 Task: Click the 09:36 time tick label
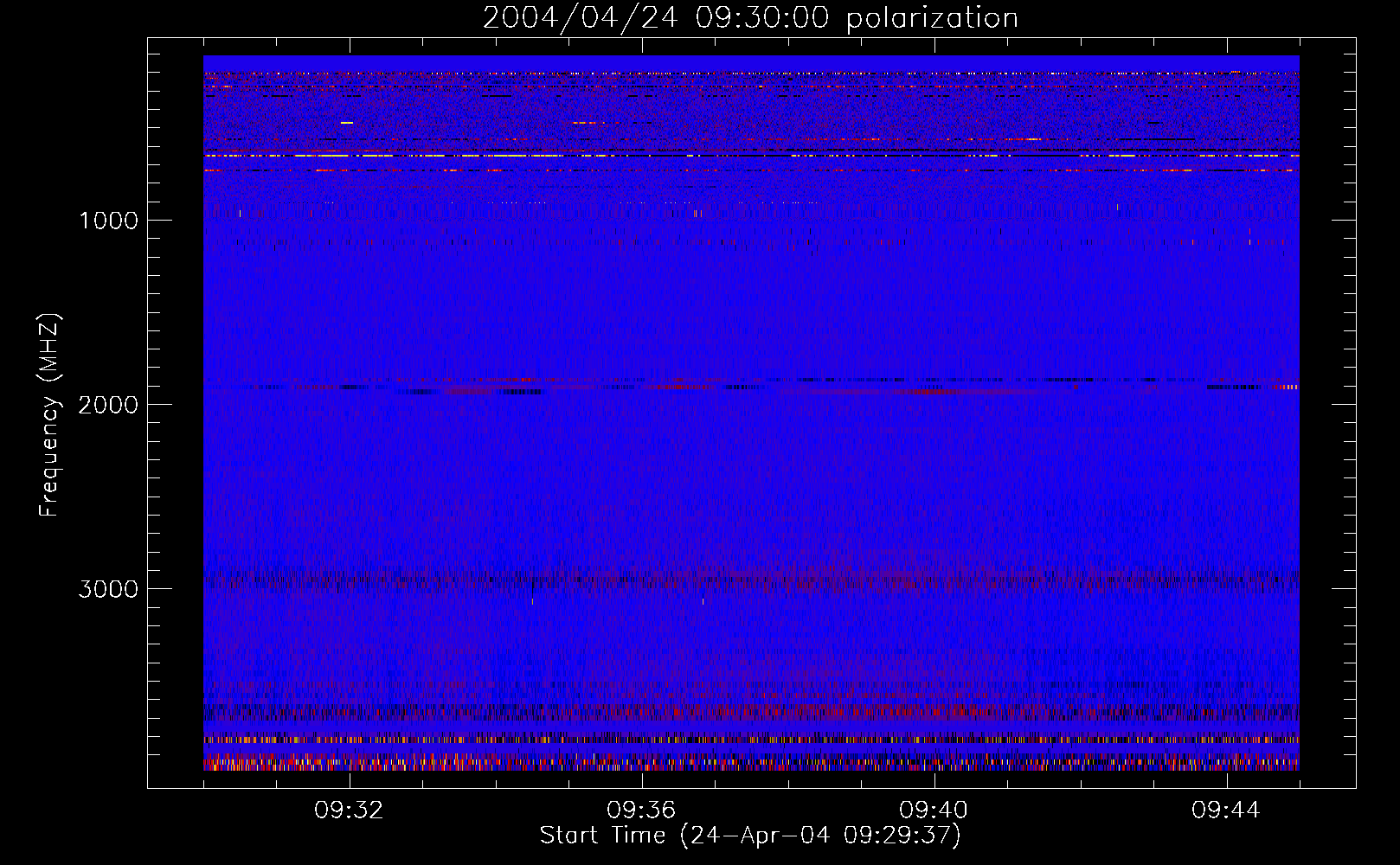click(641, 811)
